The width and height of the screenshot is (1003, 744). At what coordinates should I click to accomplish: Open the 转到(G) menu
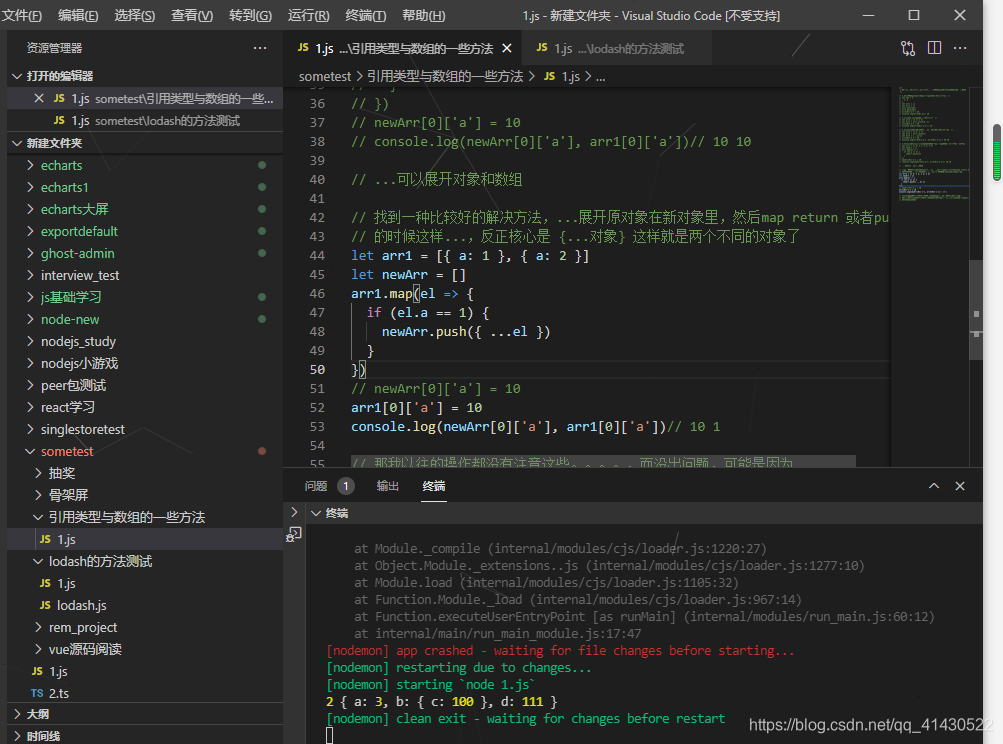point(250,15)
